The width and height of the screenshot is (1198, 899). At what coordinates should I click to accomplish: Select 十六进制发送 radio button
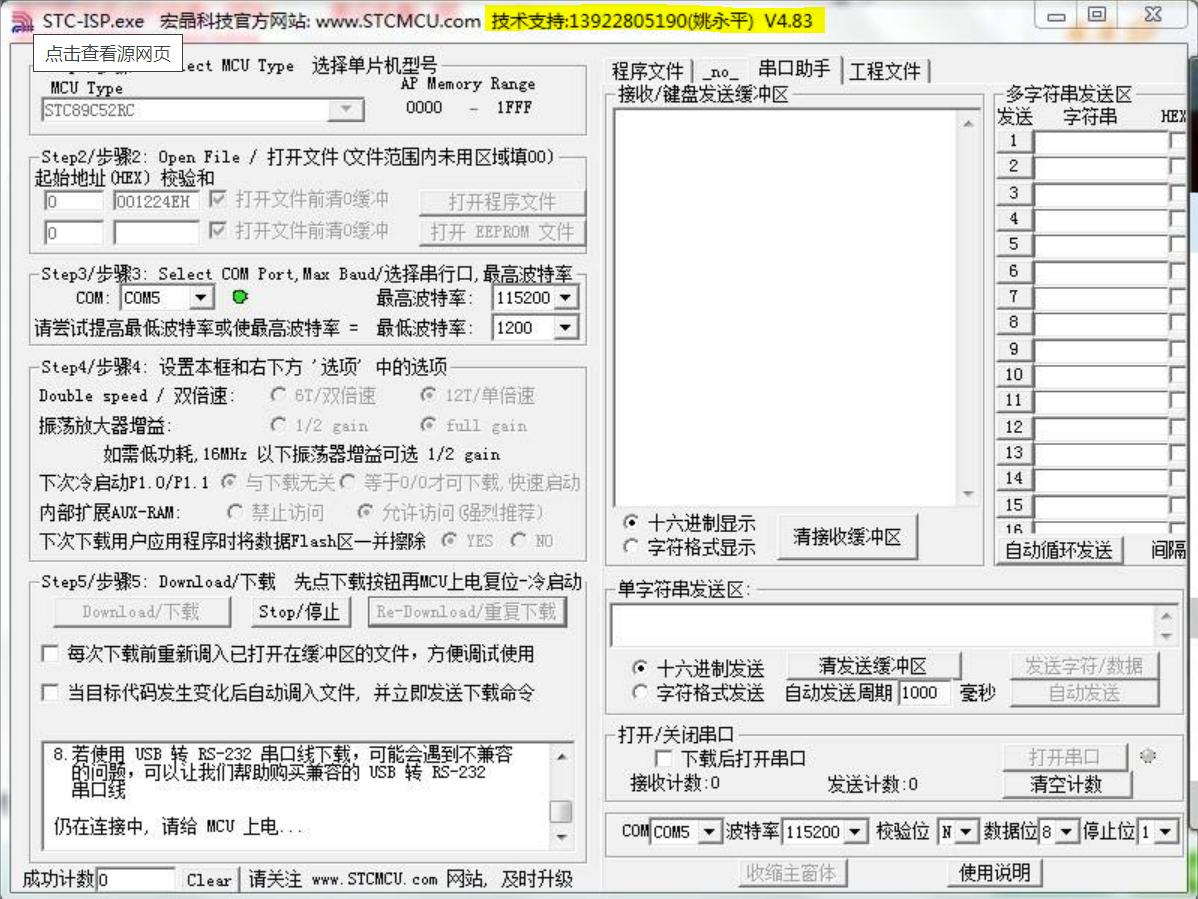tap(640, 668)
